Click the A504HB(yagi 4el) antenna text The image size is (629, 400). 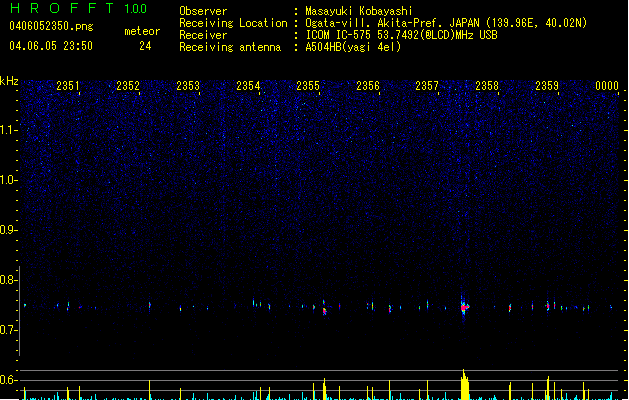353,47
